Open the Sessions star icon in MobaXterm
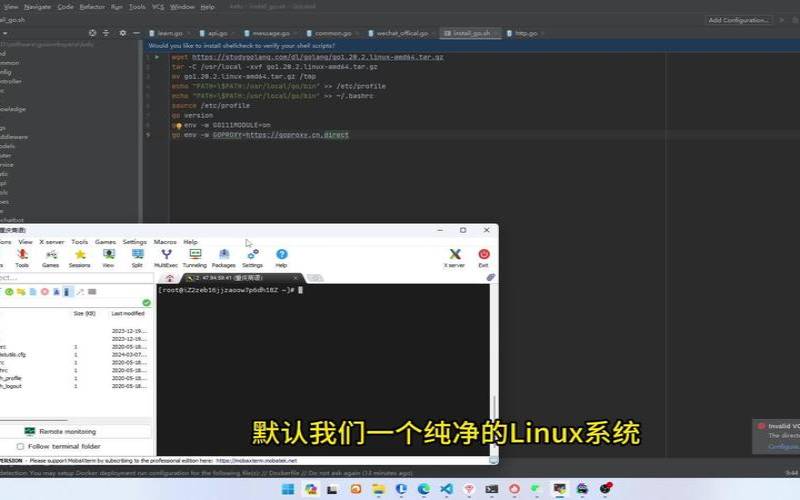 point(80,258)
